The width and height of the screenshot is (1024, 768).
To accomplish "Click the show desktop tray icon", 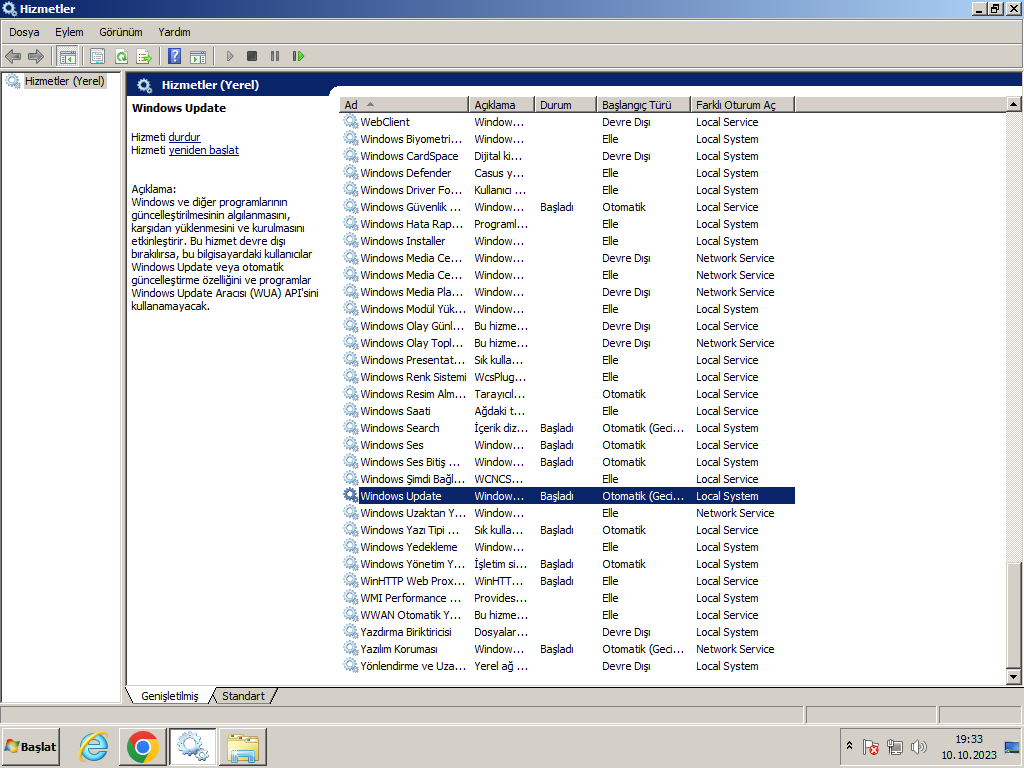I will (x=1012, y=746).
